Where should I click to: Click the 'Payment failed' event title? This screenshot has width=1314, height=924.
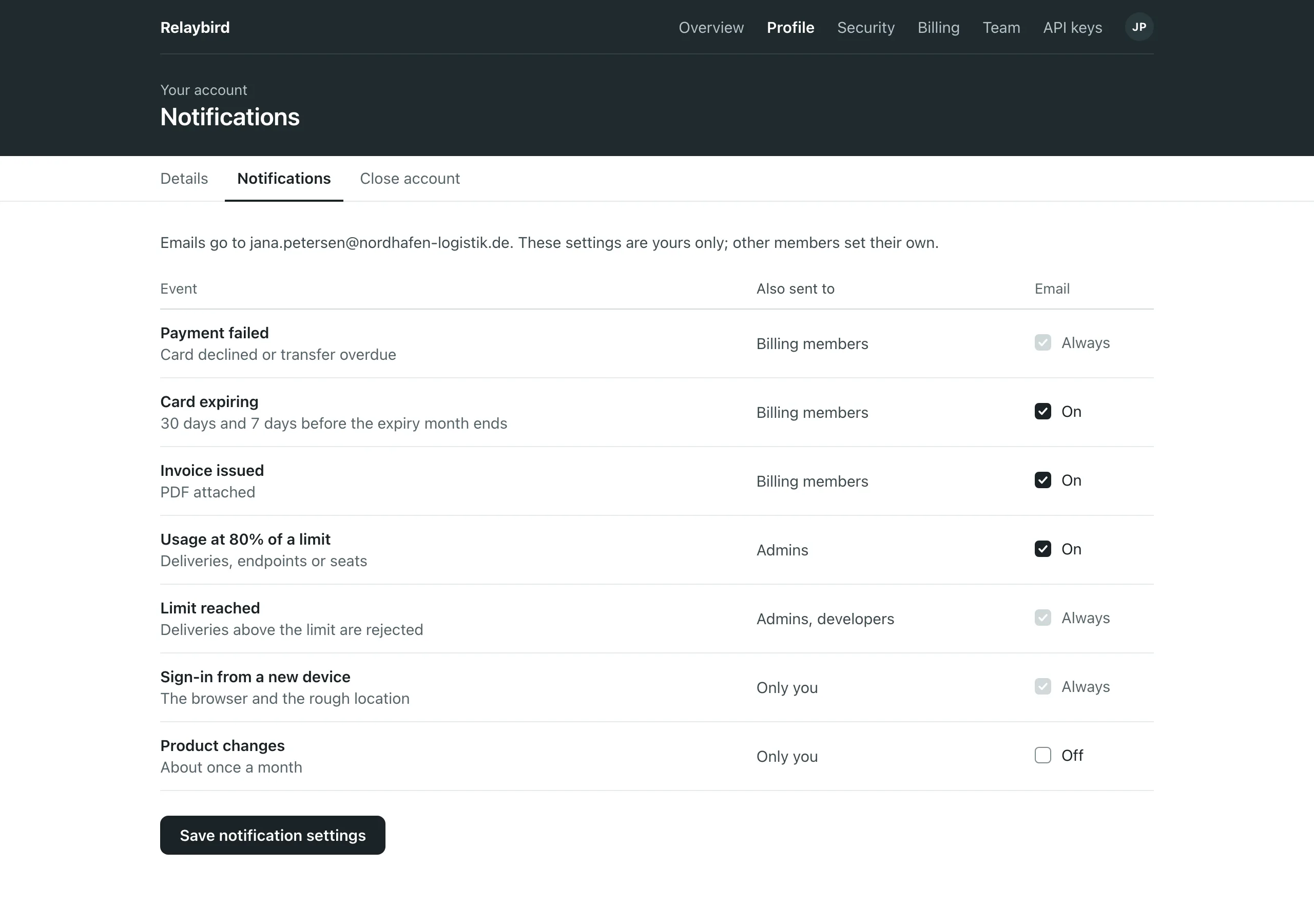(x=215, y=333)
